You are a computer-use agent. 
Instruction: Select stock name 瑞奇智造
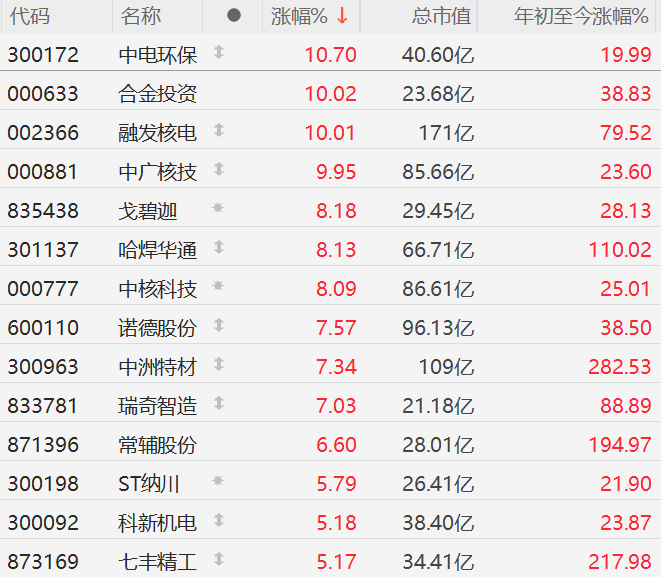(158, 406)
